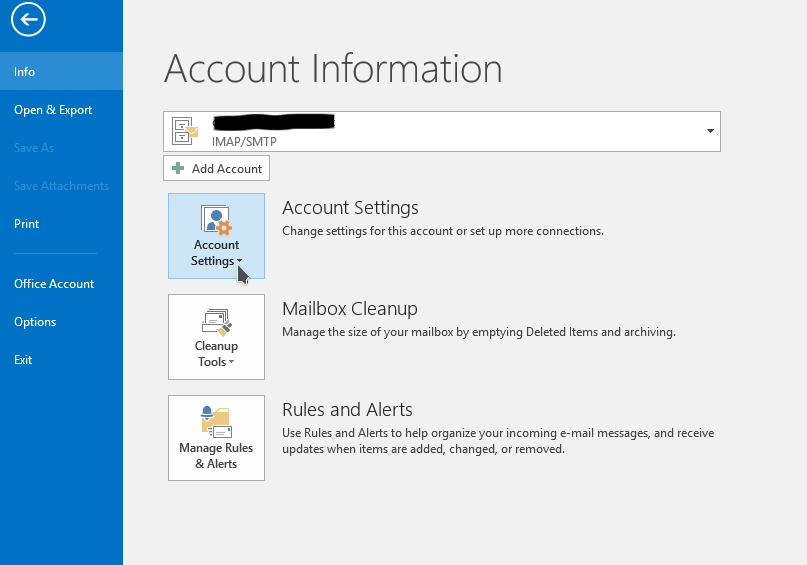Open Outlook Options from the sidebar
The width and height of the screenshot is (807, 565).
[35, 322]
